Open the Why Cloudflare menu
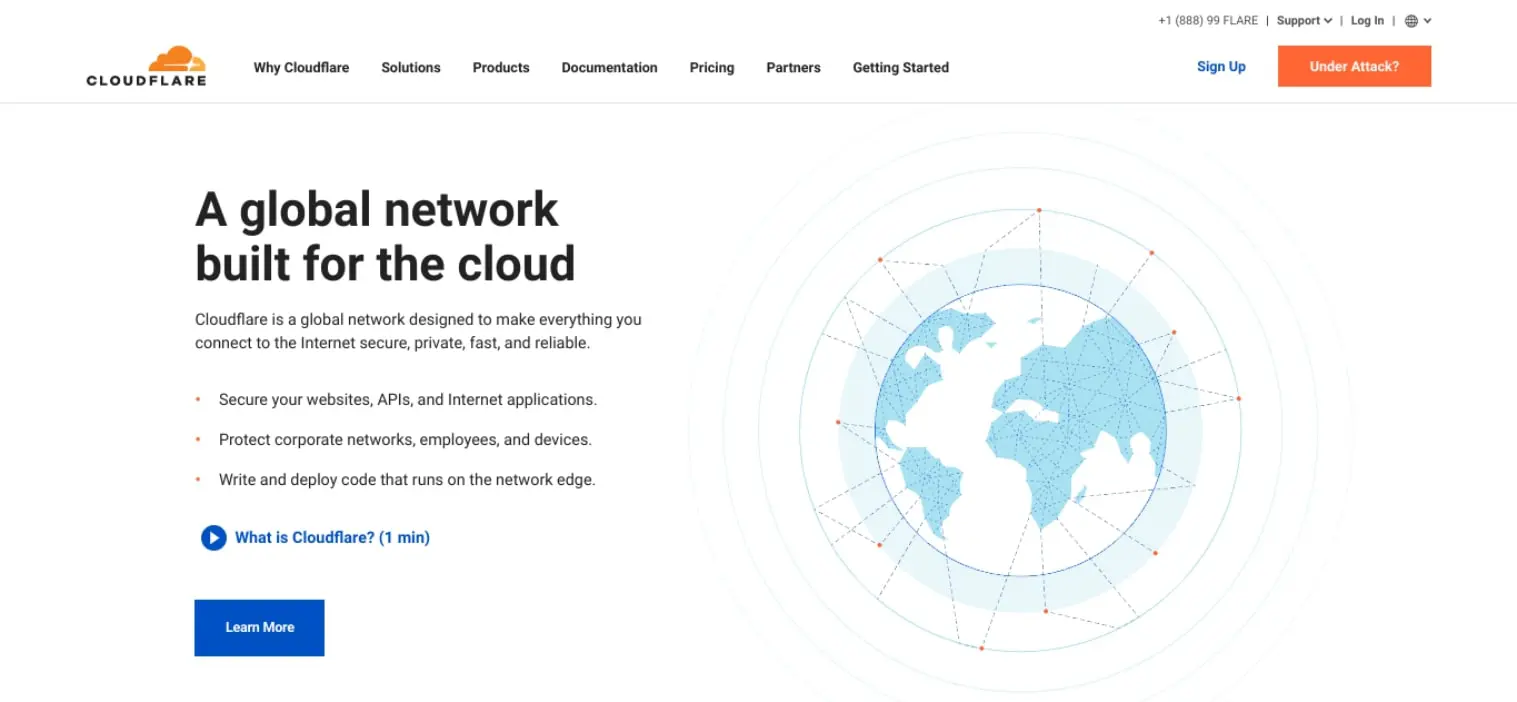1517x702 pixels. (x=301, y=68)
